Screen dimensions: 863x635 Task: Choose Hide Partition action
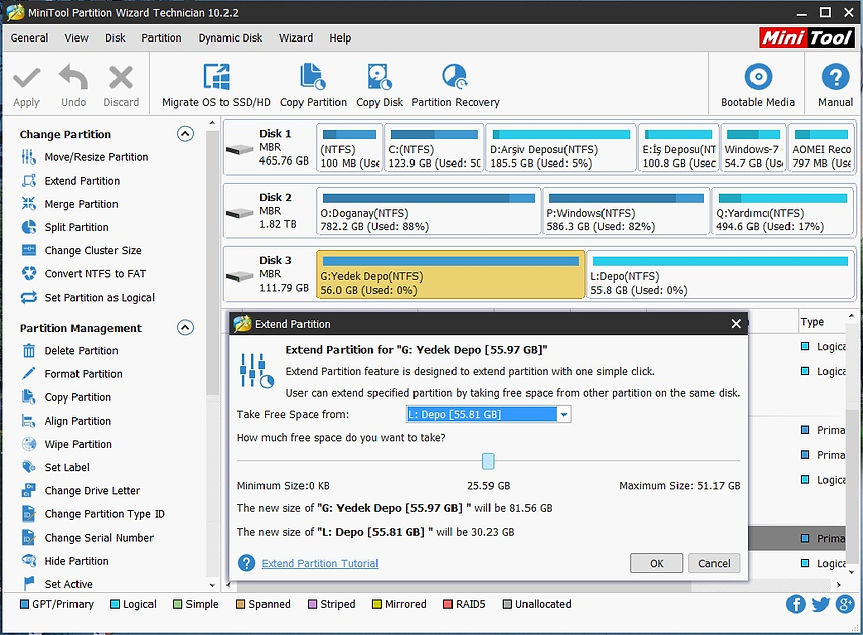point(65,561)
